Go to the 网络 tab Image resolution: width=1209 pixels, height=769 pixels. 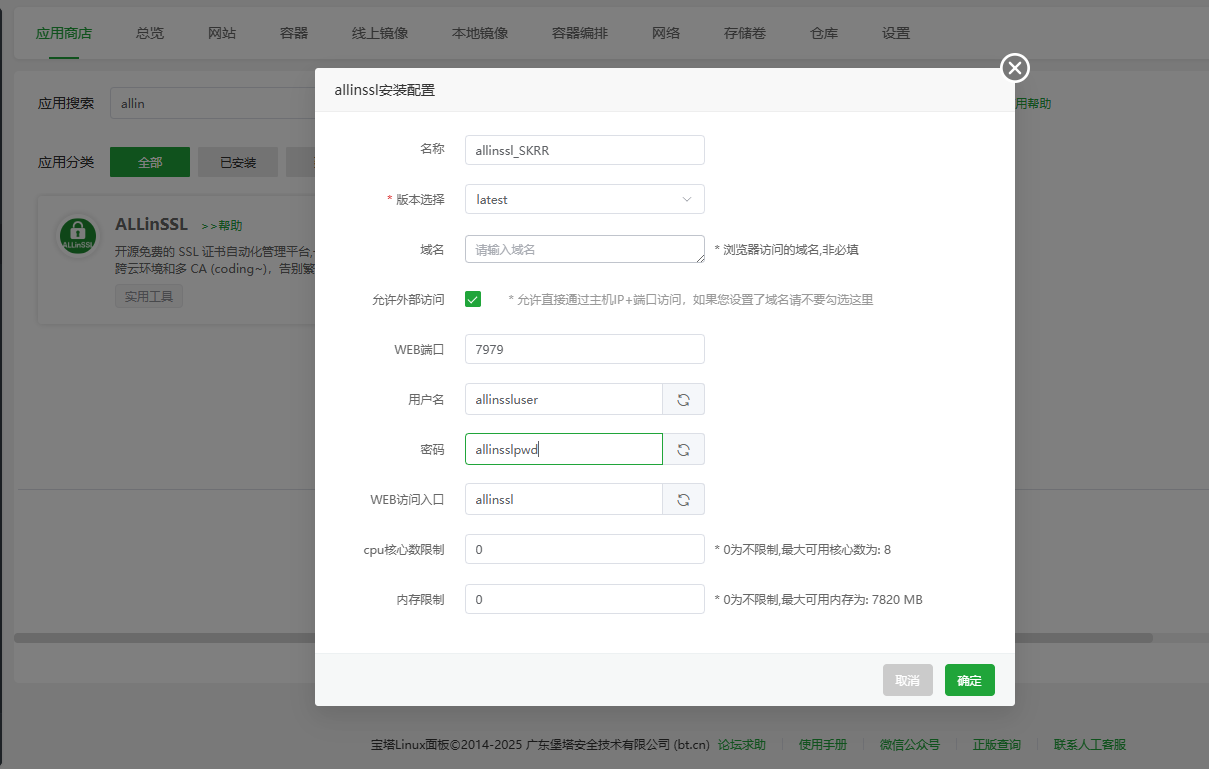coord(666,33)
